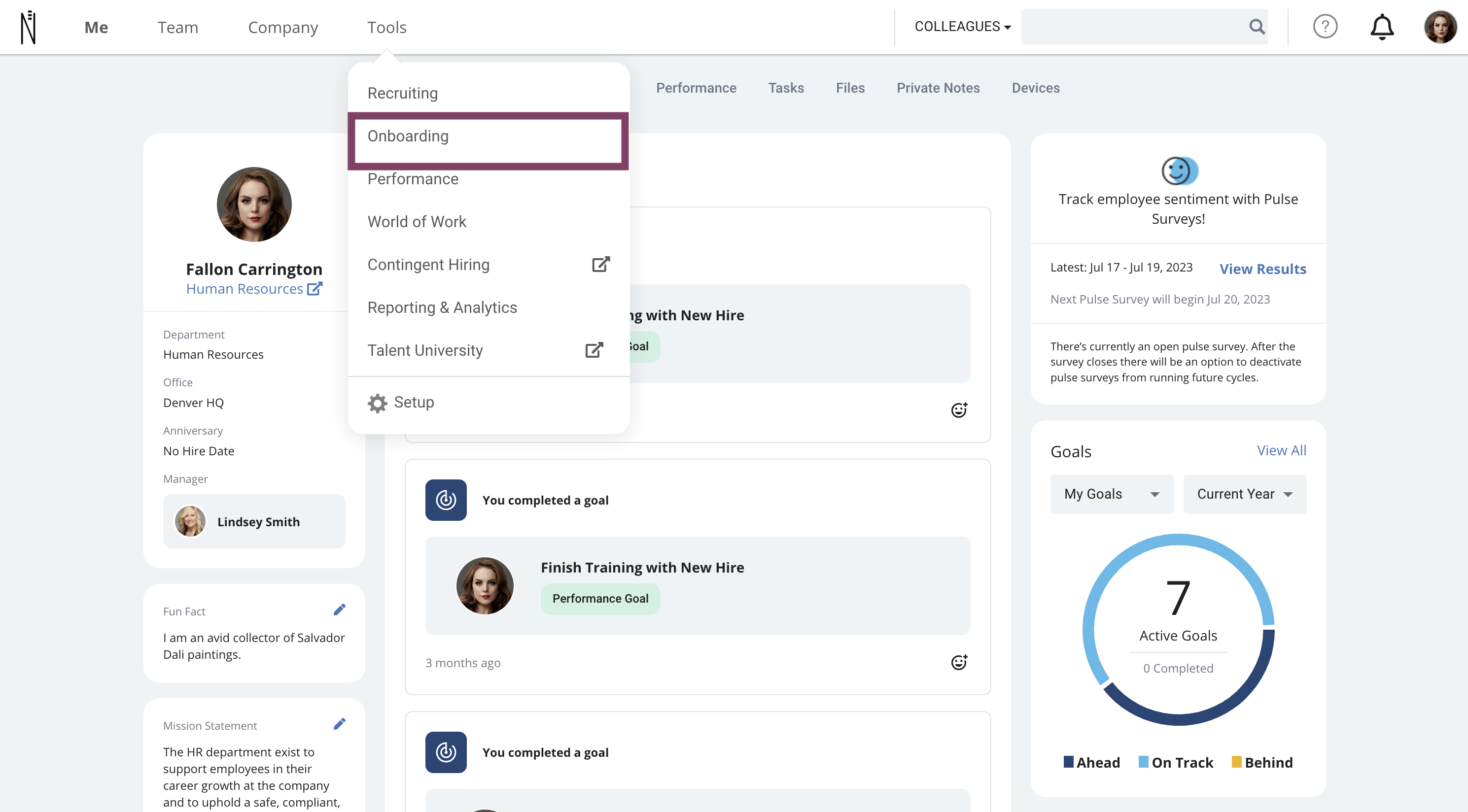Switch to the Files tab
The height and width of the screenshot is (812, 1468).
[x=850, y=88]
